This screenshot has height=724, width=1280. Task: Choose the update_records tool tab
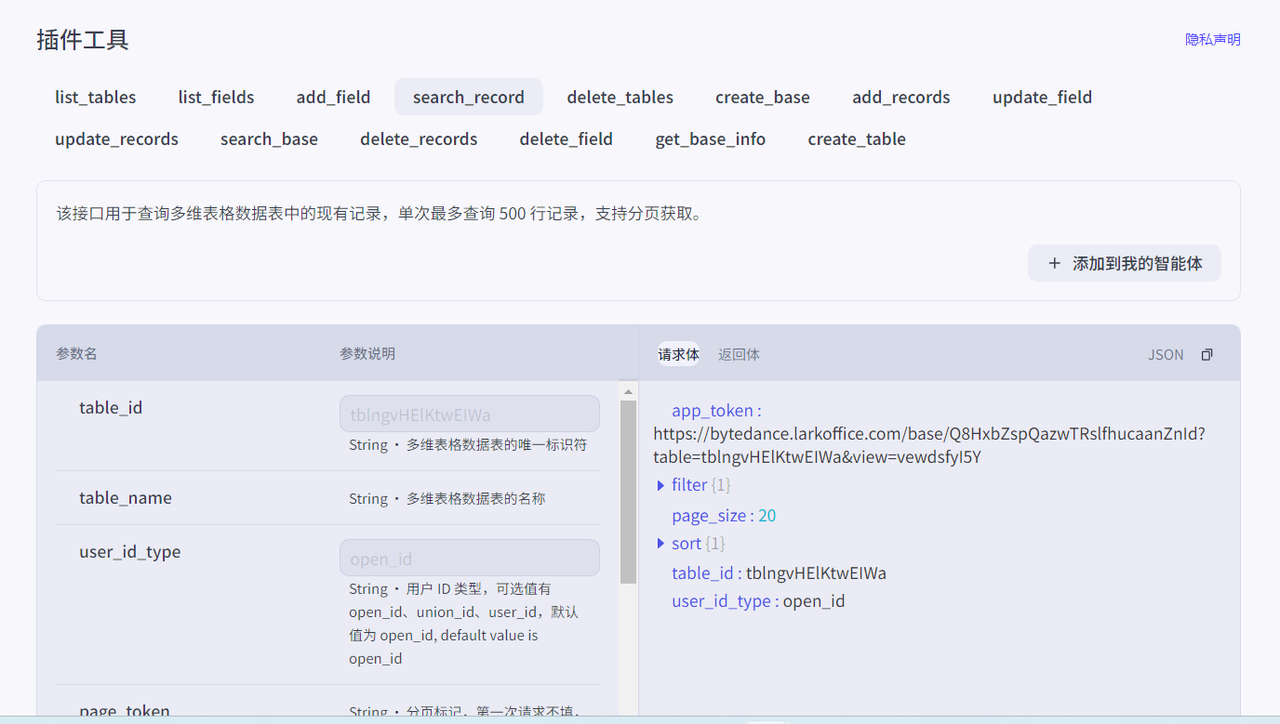(x=117, y=139)
